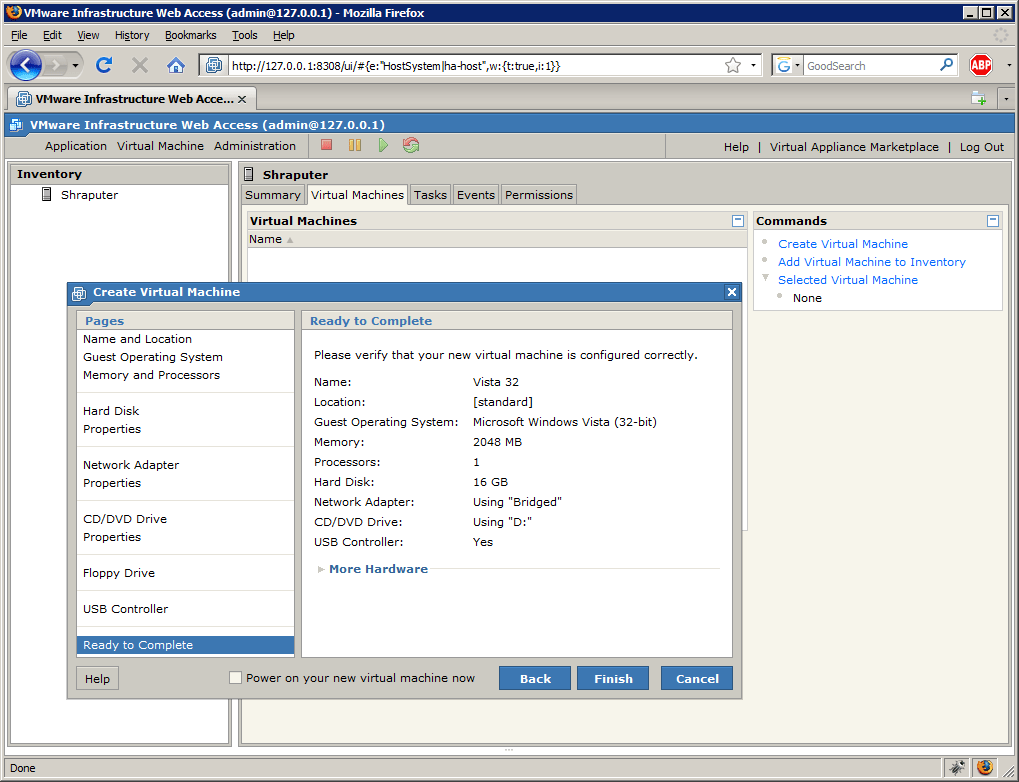Screen dimensions: 1019x782
Task: Click the Reset virtual machine icon
Action: click(x=411, y=145)
